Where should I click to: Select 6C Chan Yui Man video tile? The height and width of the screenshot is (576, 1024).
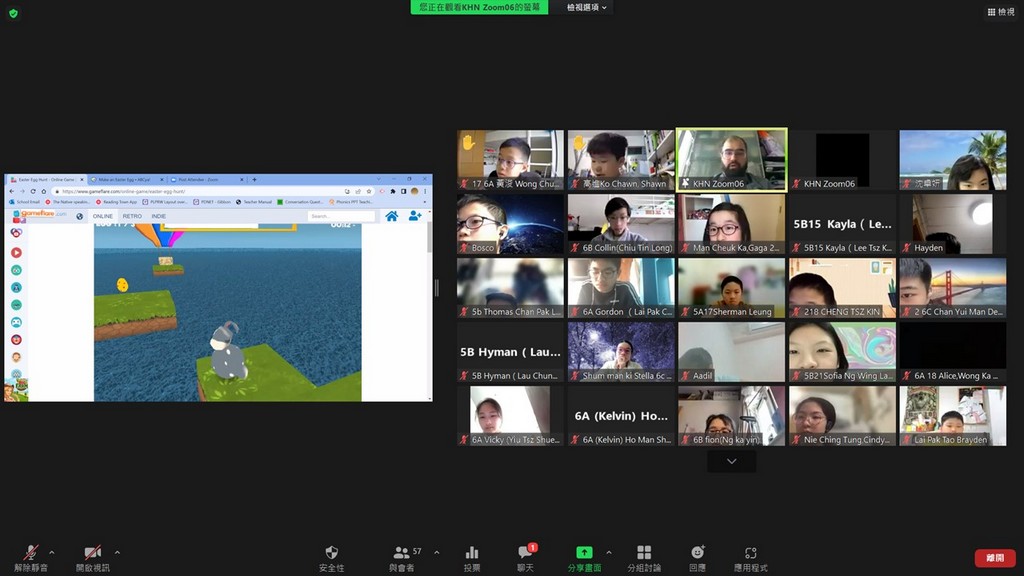[953, 287]
